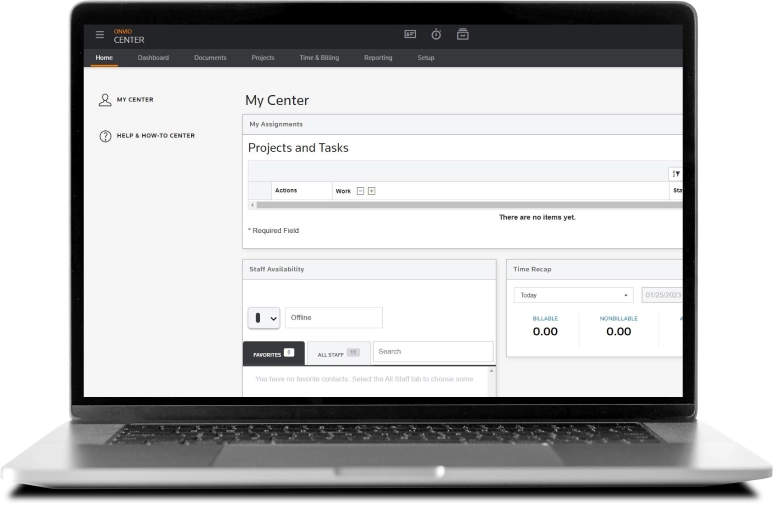Open the availability status color dropdown
The image size is (773, 505).
[264, 318]
